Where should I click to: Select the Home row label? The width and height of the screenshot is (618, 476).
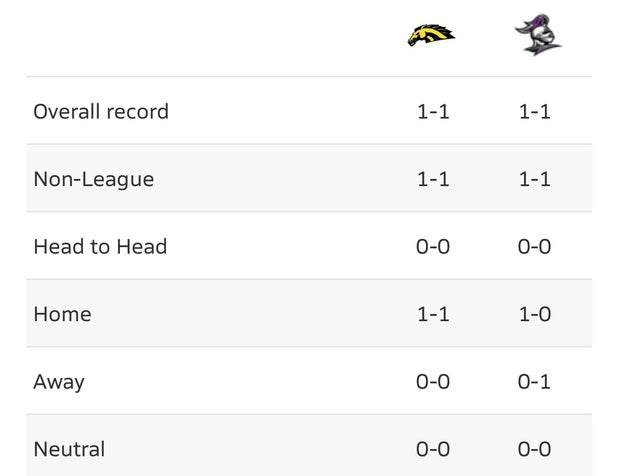62,314
